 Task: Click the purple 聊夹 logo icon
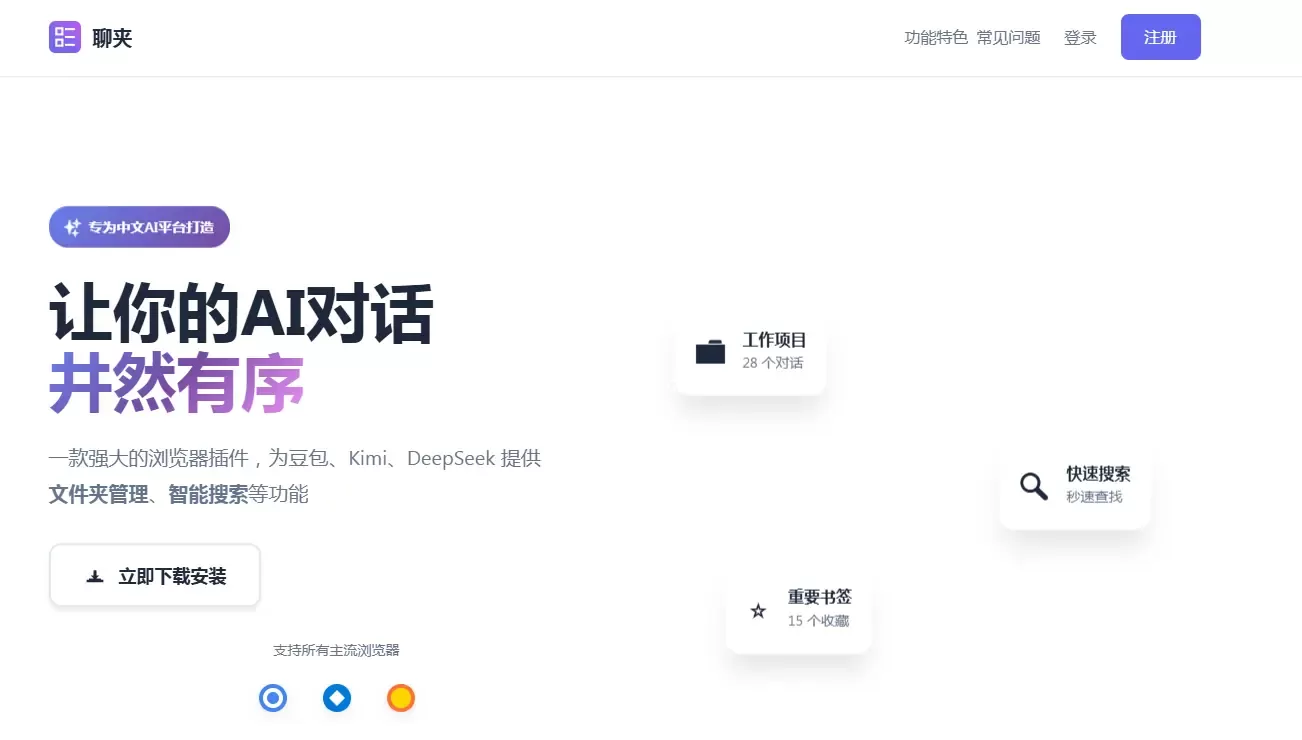point(65,37)
